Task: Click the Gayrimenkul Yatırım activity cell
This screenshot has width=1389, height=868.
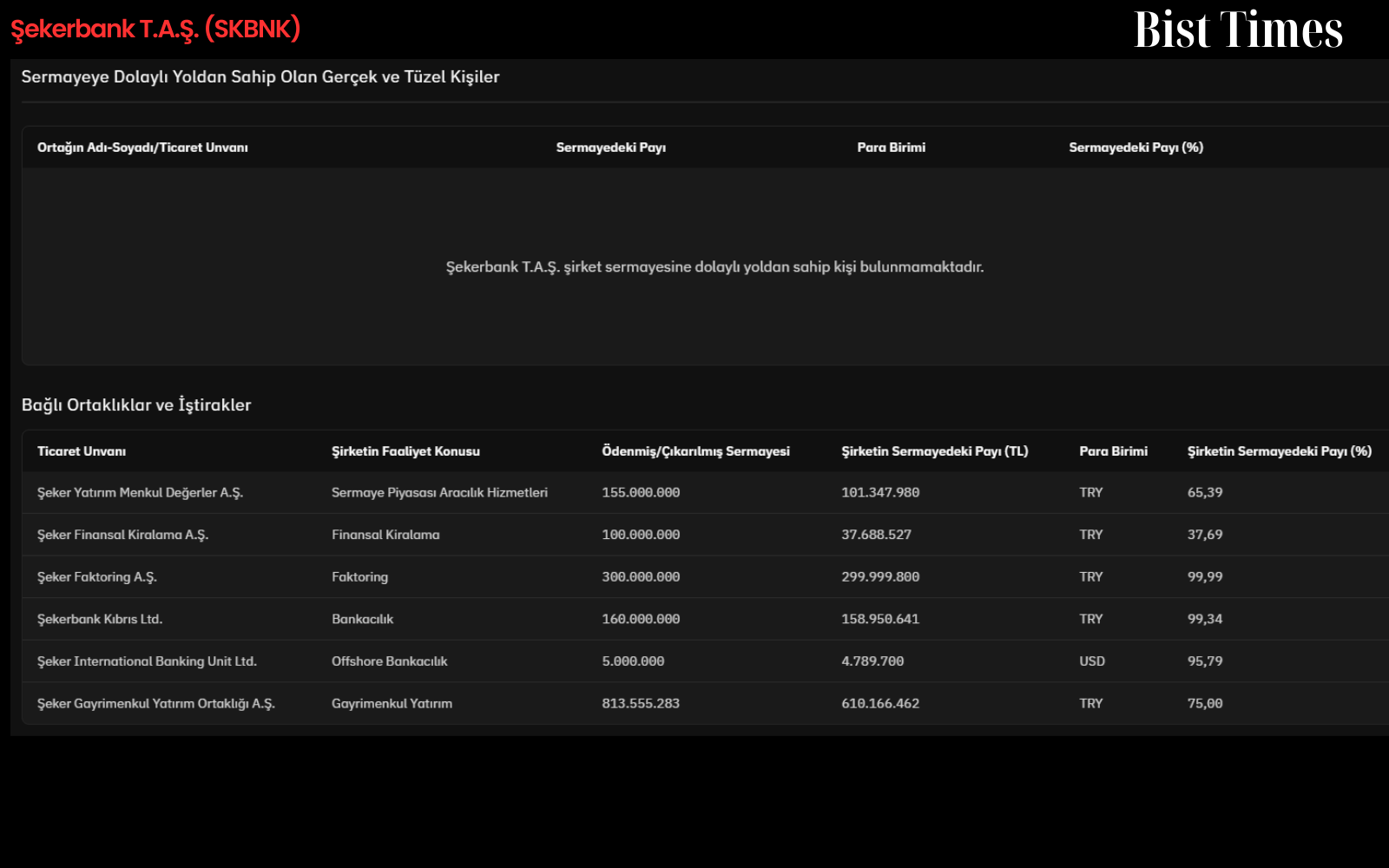Action: tap(392, 704)
